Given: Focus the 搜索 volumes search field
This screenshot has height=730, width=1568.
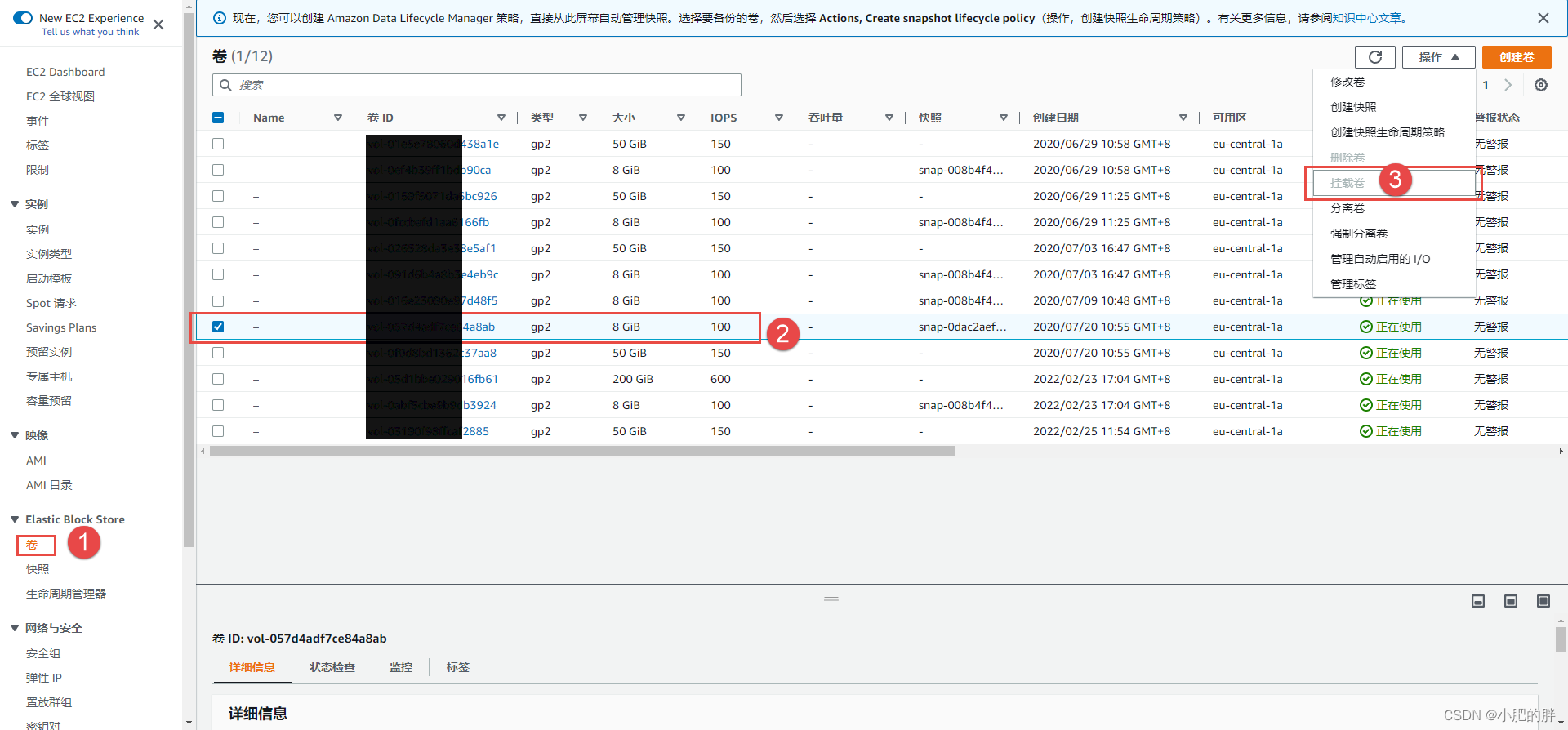Looking at the screenshot, I should pyautogui.click(x=477, y=85).
